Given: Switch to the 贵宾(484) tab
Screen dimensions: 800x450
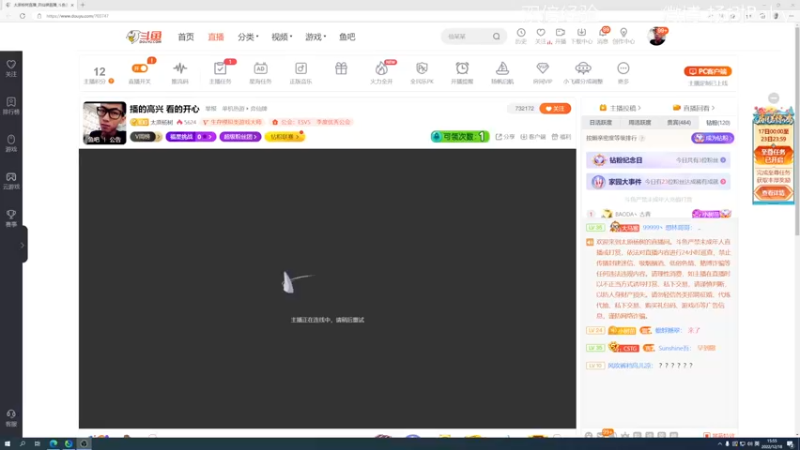Looking at the screenshot, I should click(679, 122).
